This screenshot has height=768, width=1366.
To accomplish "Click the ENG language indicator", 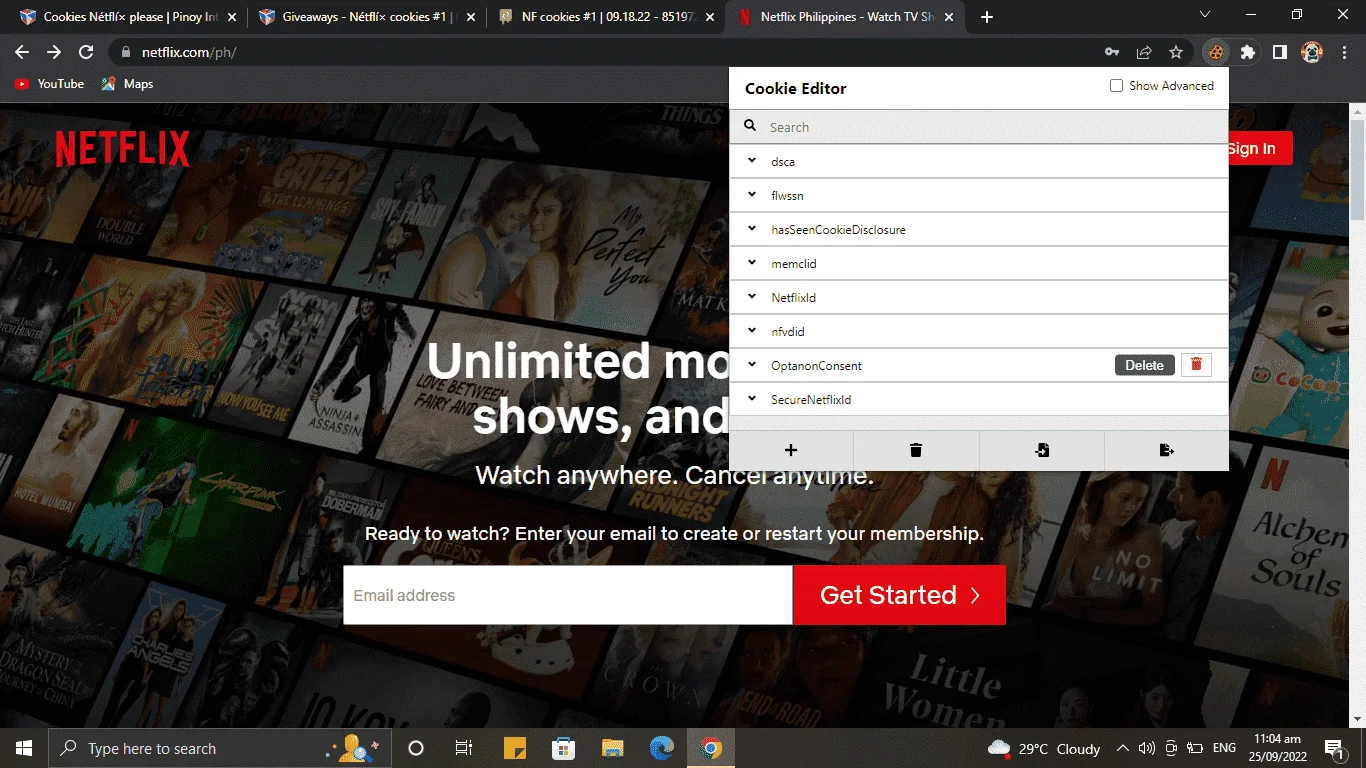I will [x=1224, y=748].
